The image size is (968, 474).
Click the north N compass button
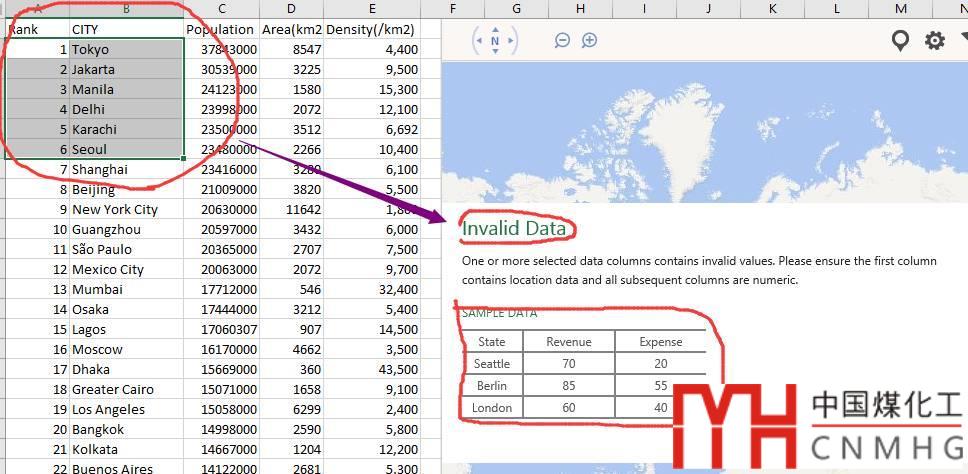pyautogui.click(x=495, y=41)
